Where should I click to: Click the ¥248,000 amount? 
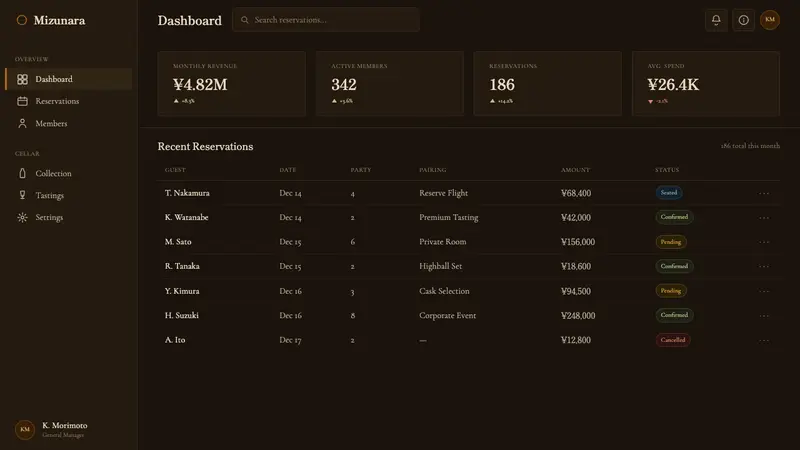[578, 315]
